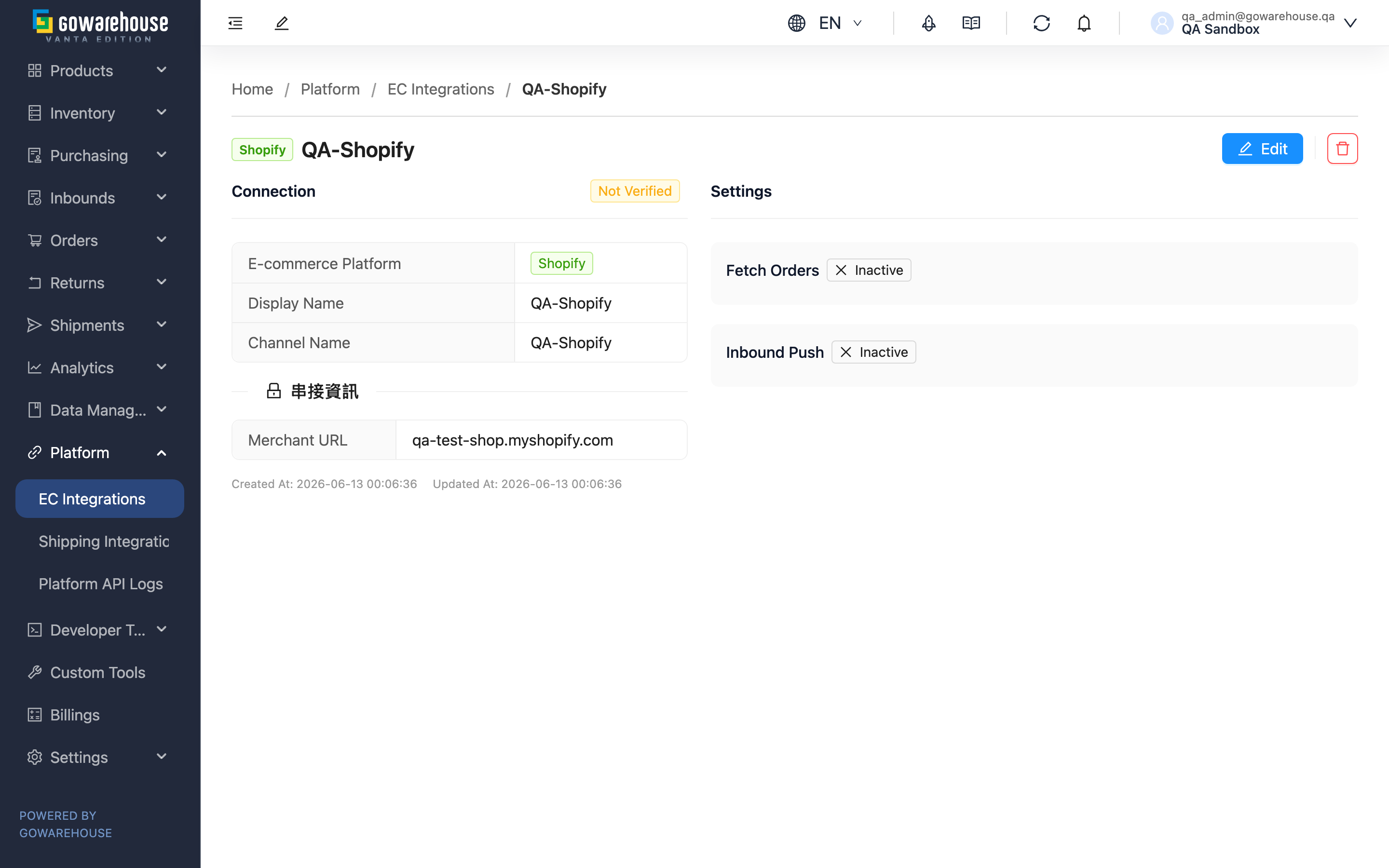
Task: Click the refresh icon
Action: click(1042, 23)
